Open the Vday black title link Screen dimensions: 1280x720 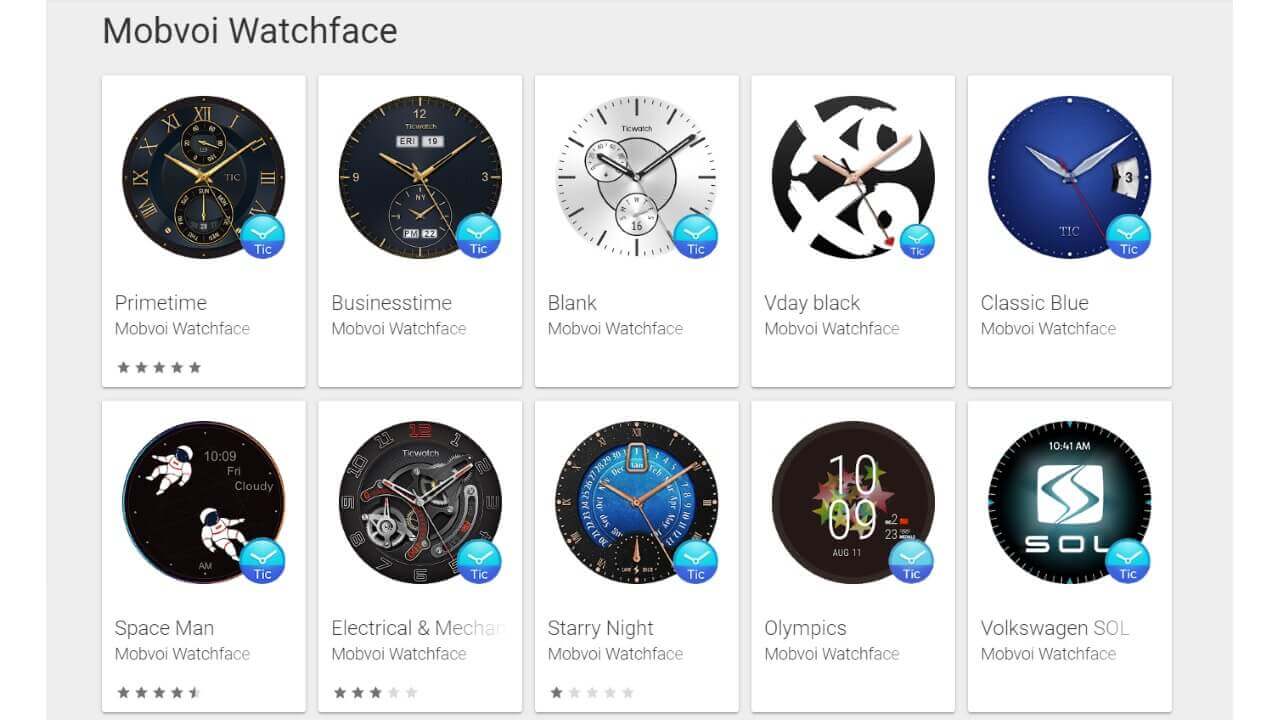[x=812, y=303]
